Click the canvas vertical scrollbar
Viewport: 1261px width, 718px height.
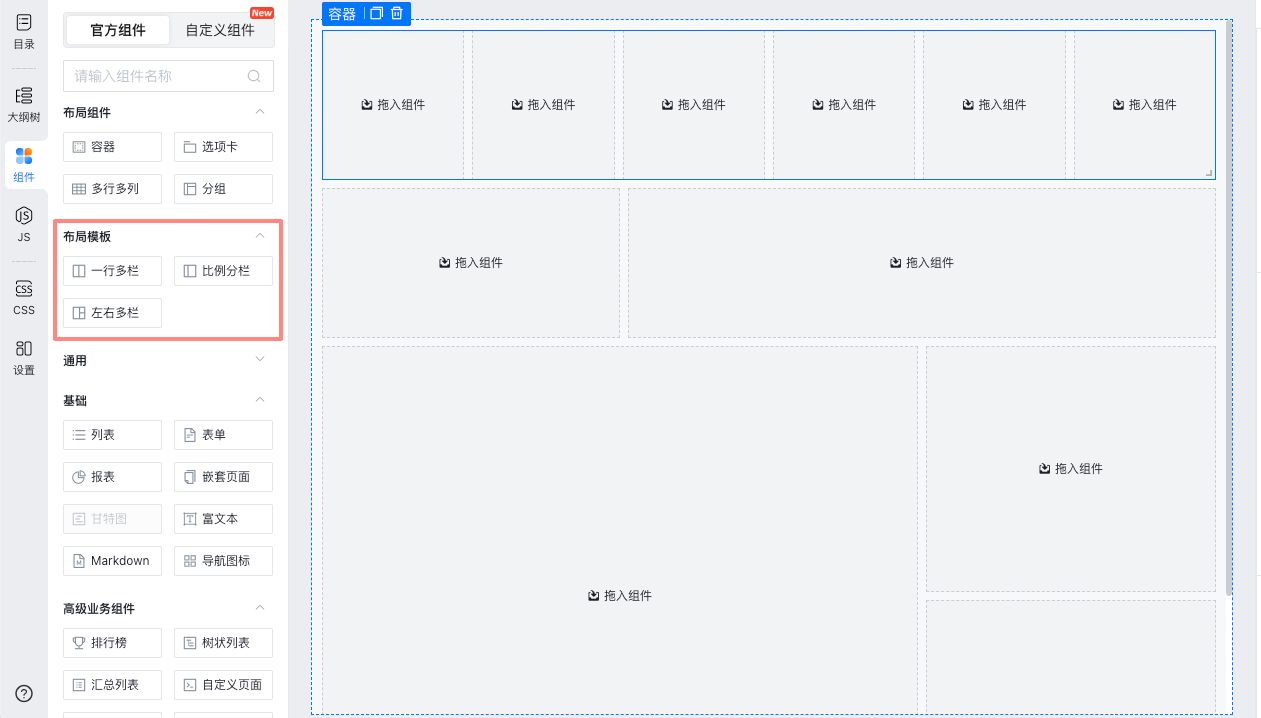1228,300
